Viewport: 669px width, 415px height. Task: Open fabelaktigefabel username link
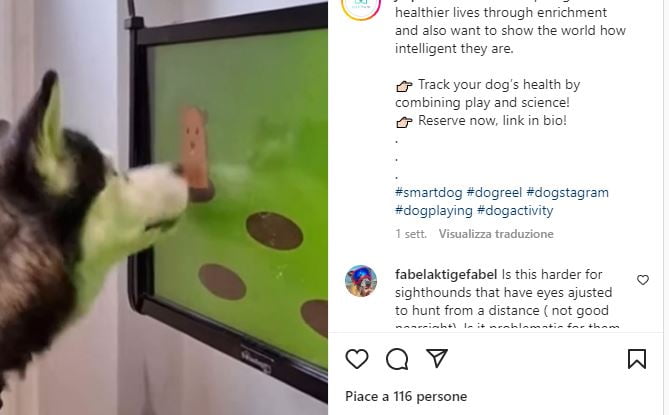(x=446, y=274)
